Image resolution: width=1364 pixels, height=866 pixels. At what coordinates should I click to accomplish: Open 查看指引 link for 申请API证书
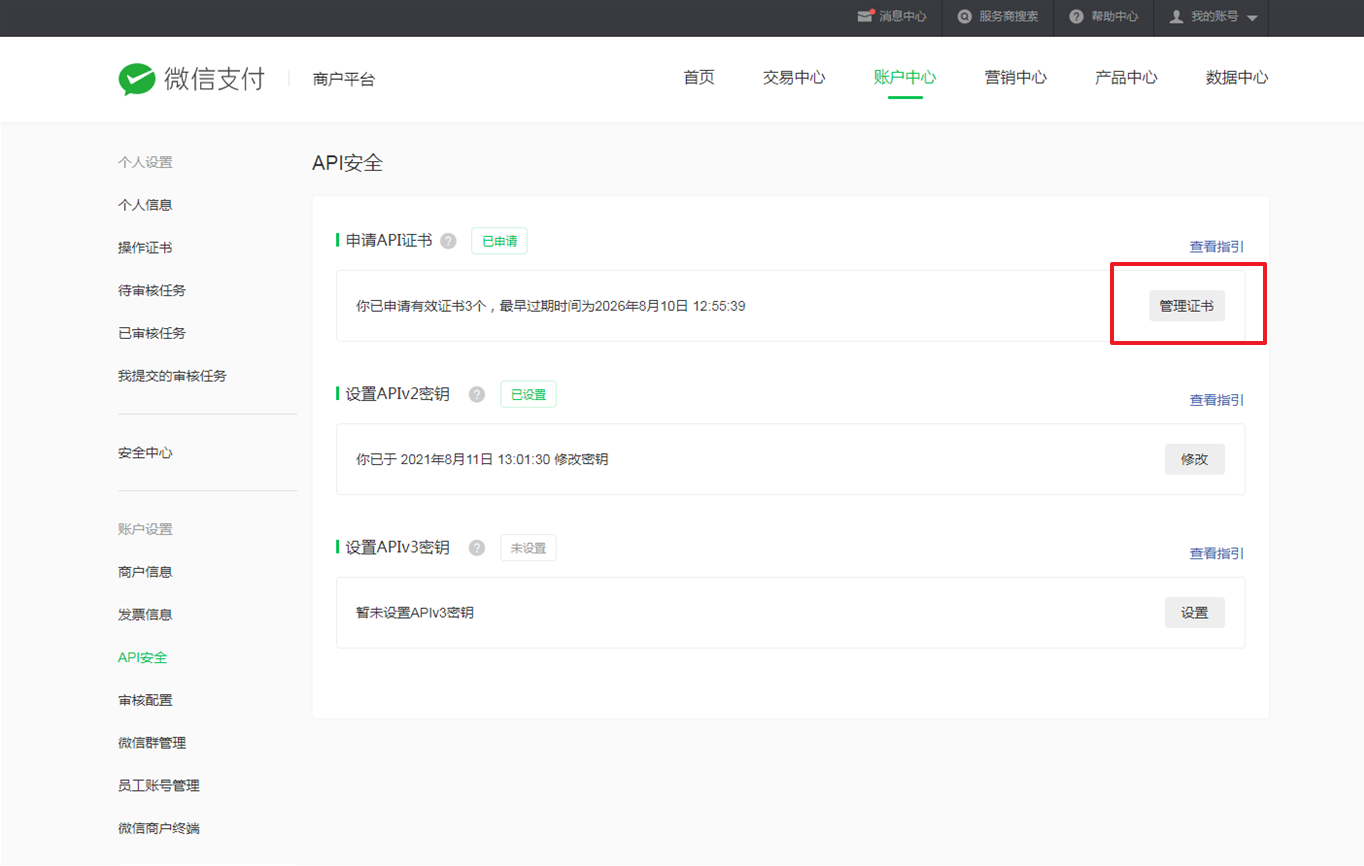pos(1217,247)
